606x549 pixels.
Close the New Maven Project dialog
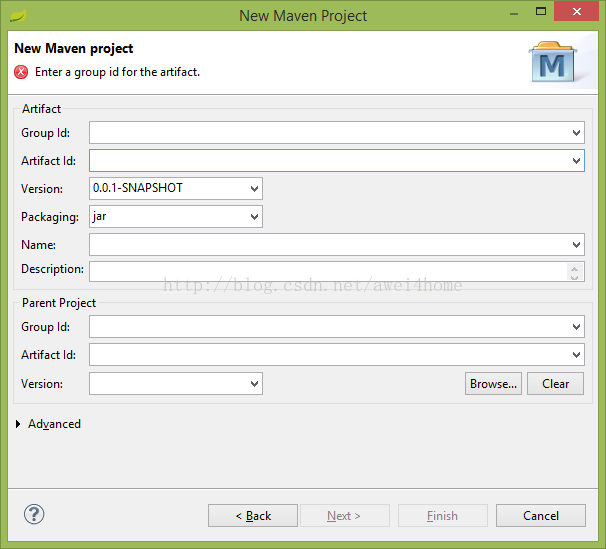pyautogui.click(x=576, y=11)
